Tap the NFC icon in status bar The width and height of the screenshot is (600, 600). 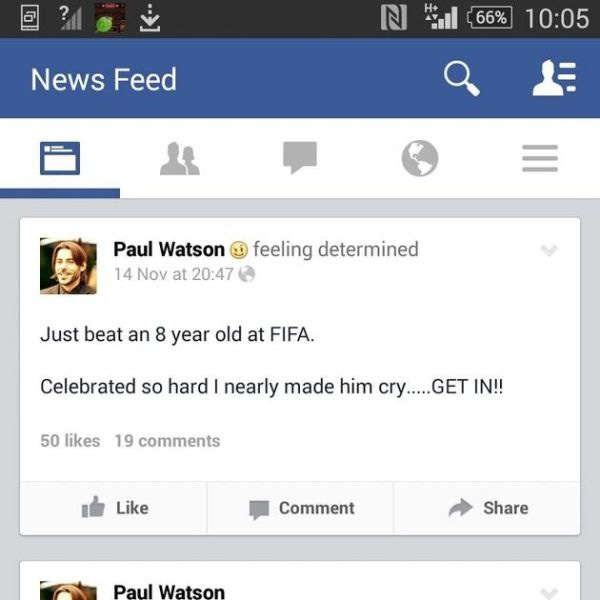click(x=393, y=18)
